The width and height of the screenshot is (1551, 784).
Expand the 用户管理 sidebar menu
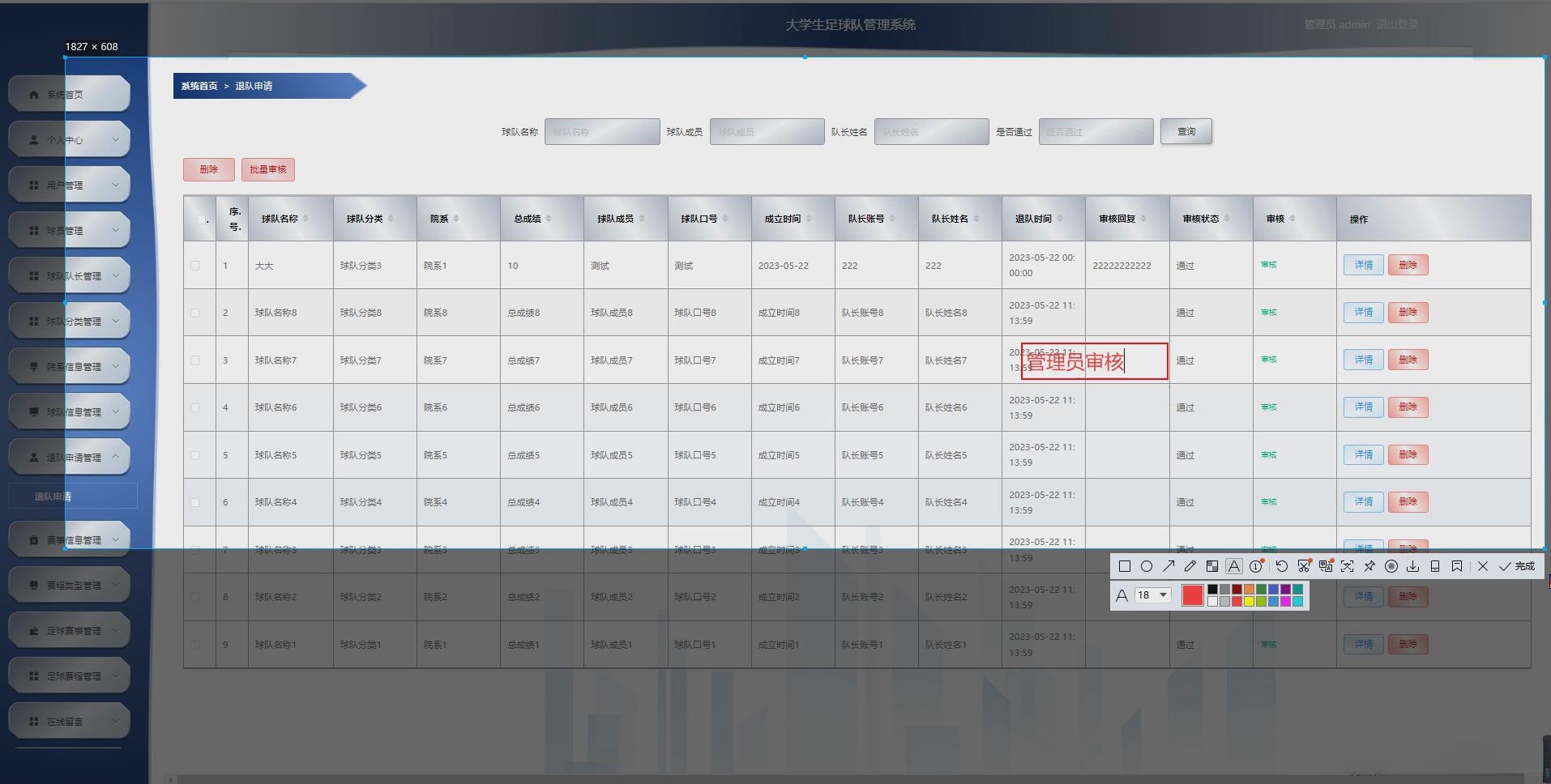[x=69, y=185]
